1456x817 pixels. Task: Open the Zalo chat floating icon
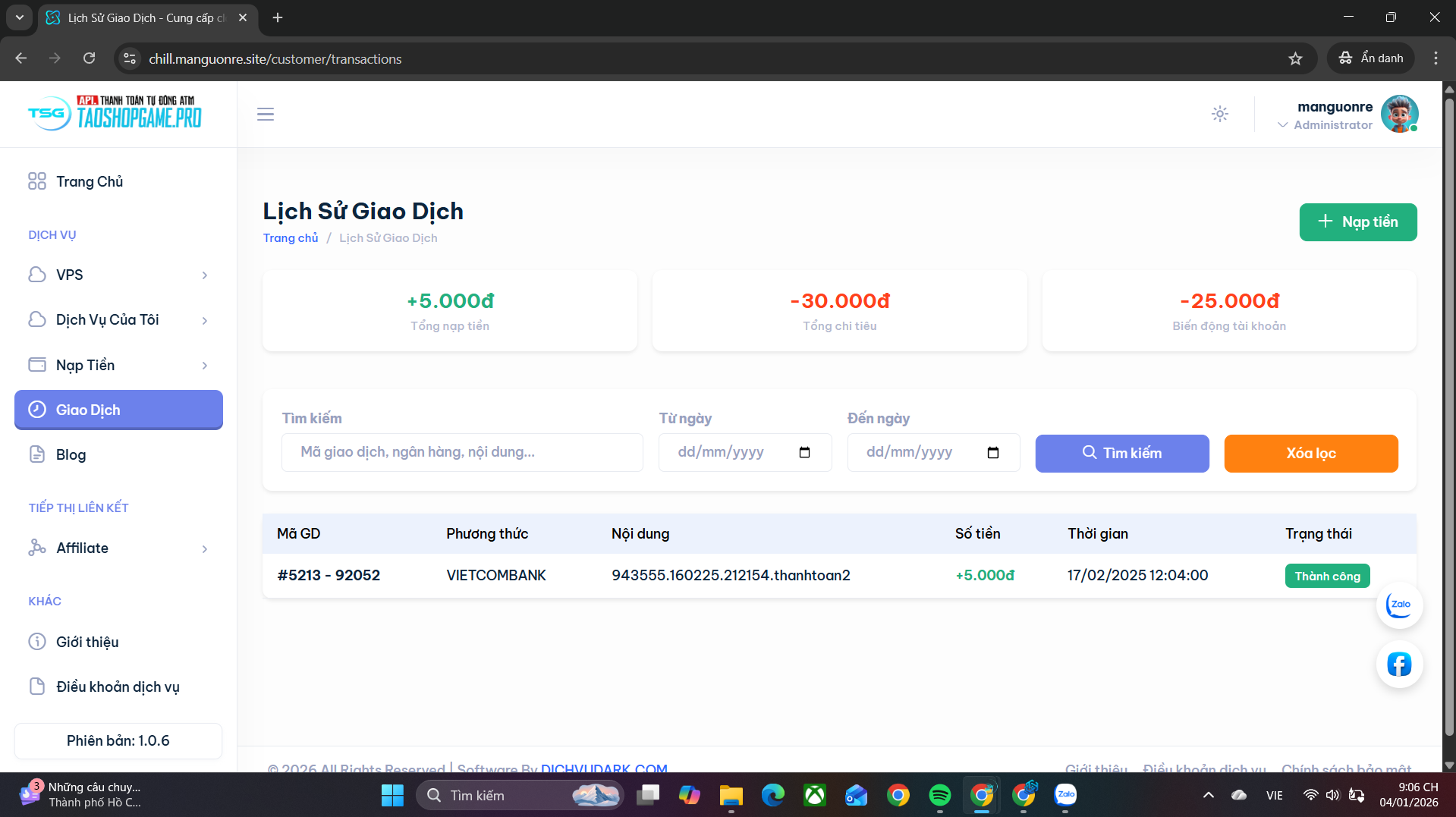pyautogui.click(x=1398, y=605)
